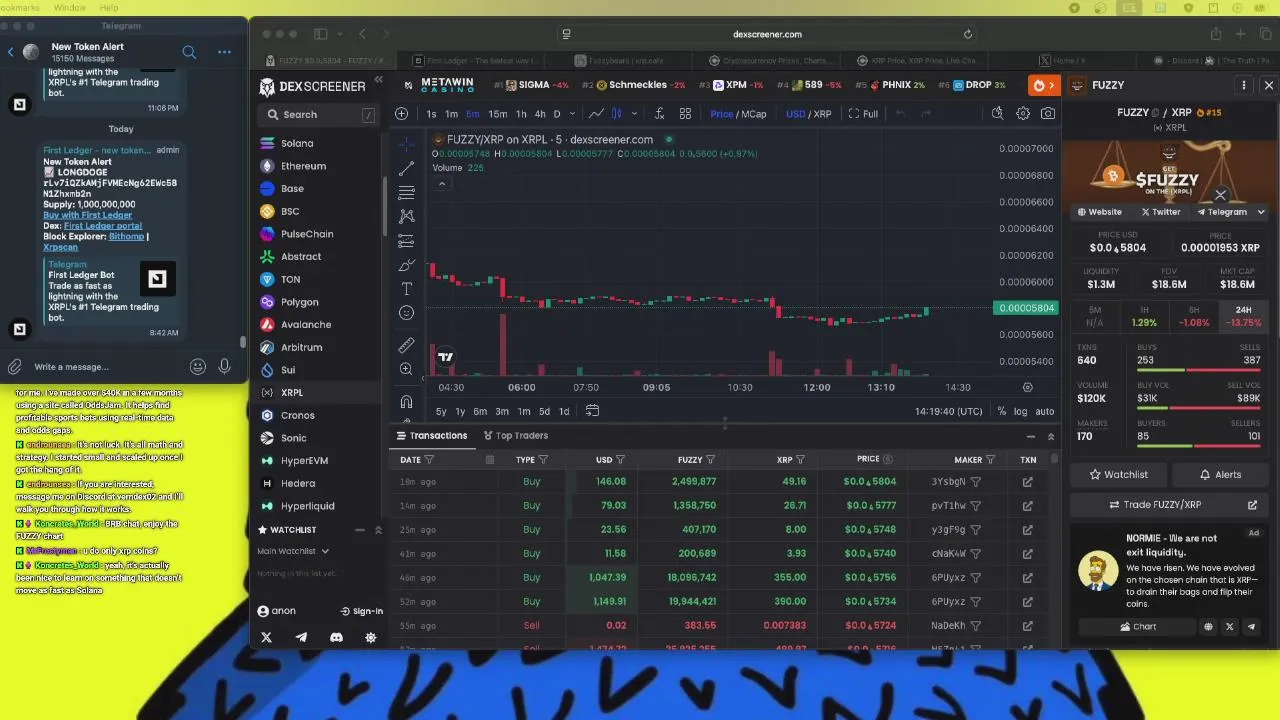
Task: Open the chart style dropdown arrow
Action: tap(632, 114)
